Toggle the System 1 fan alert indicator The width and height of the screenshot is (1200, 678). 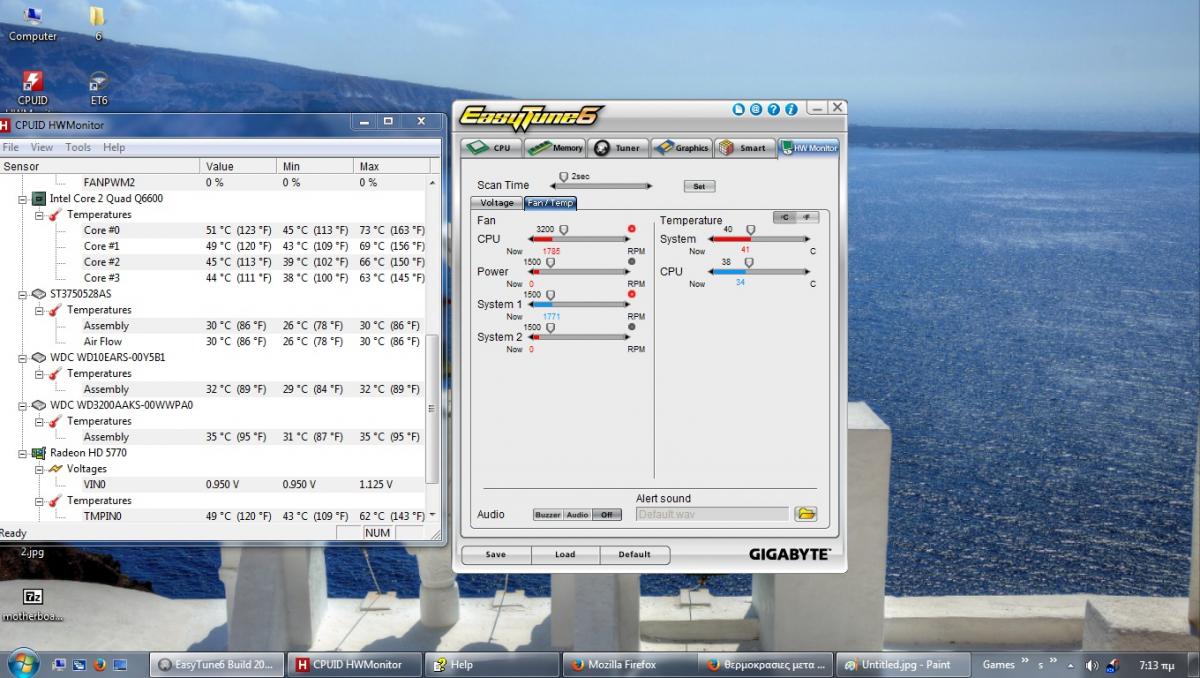632,294
